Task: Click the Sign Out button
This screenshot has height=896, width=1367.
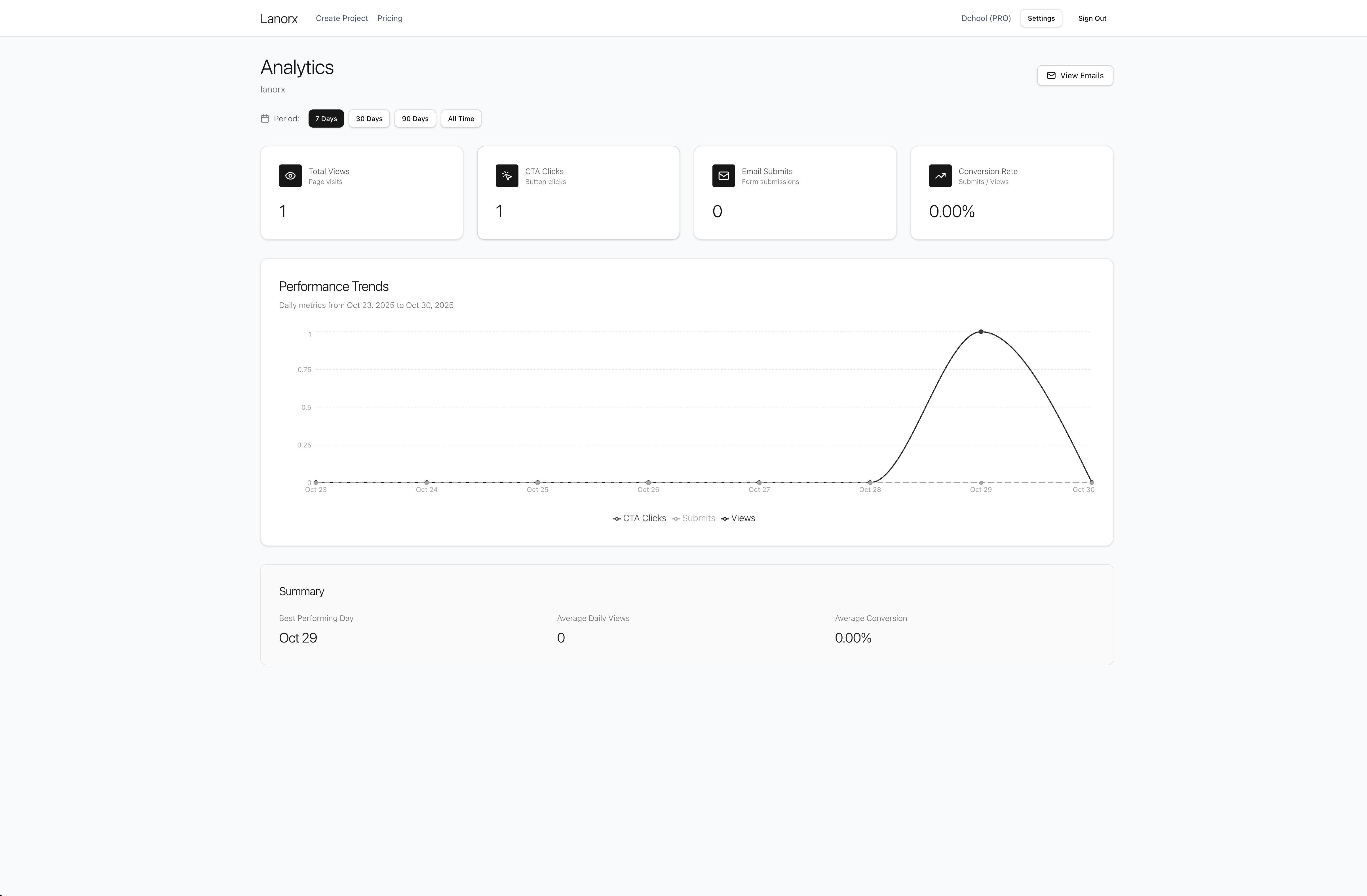Action: [x=1091, y=18]
